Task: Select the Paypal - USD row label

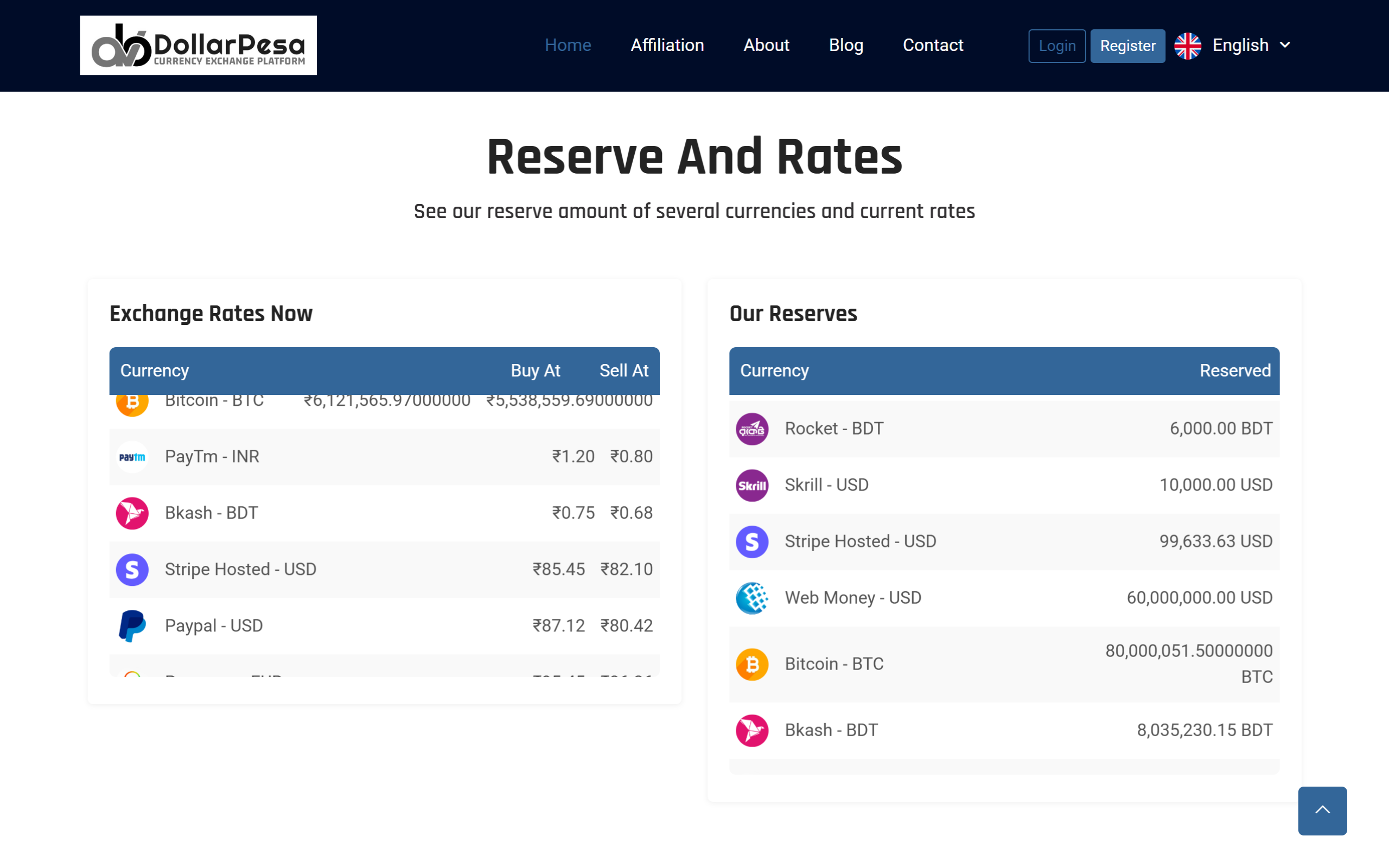Action: point(214,626)
